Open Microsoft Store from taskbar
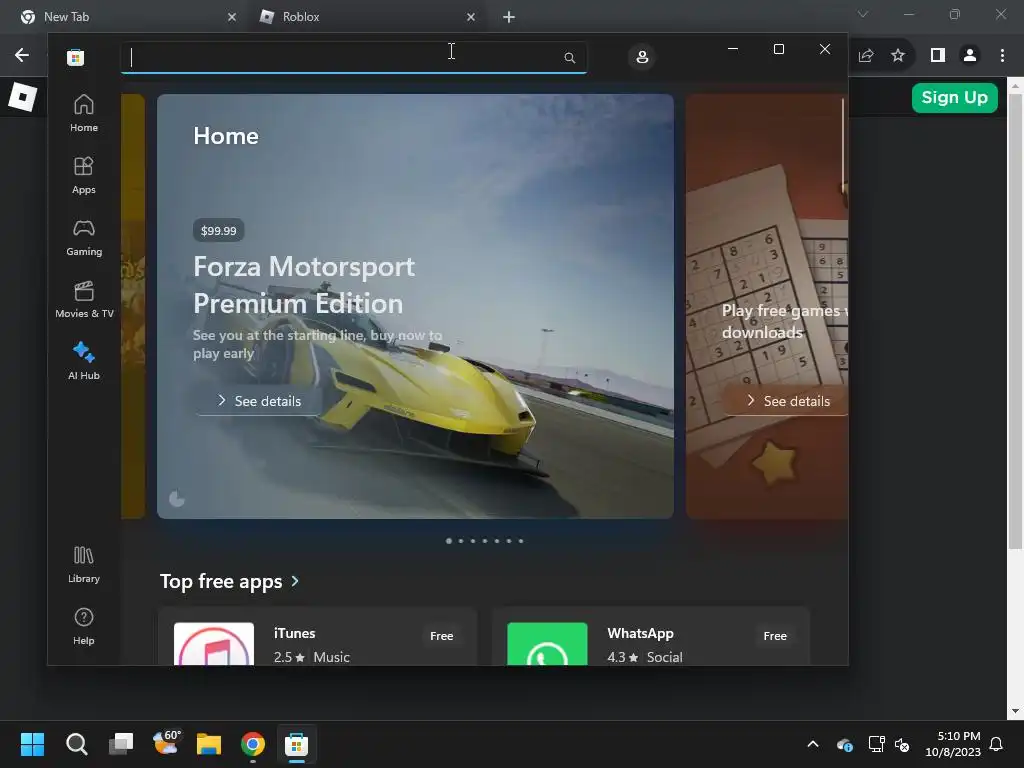1024x768 pixels. 296,744
